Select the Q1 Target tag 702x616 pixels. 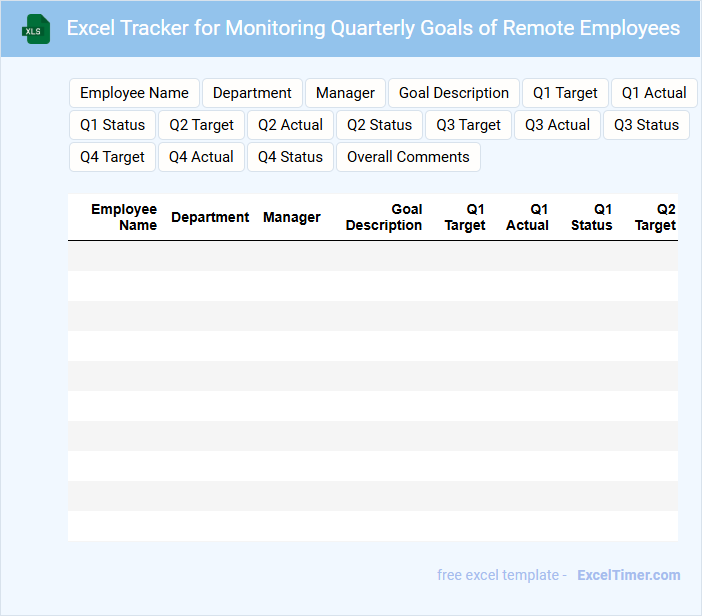click(x=565, y=93)
